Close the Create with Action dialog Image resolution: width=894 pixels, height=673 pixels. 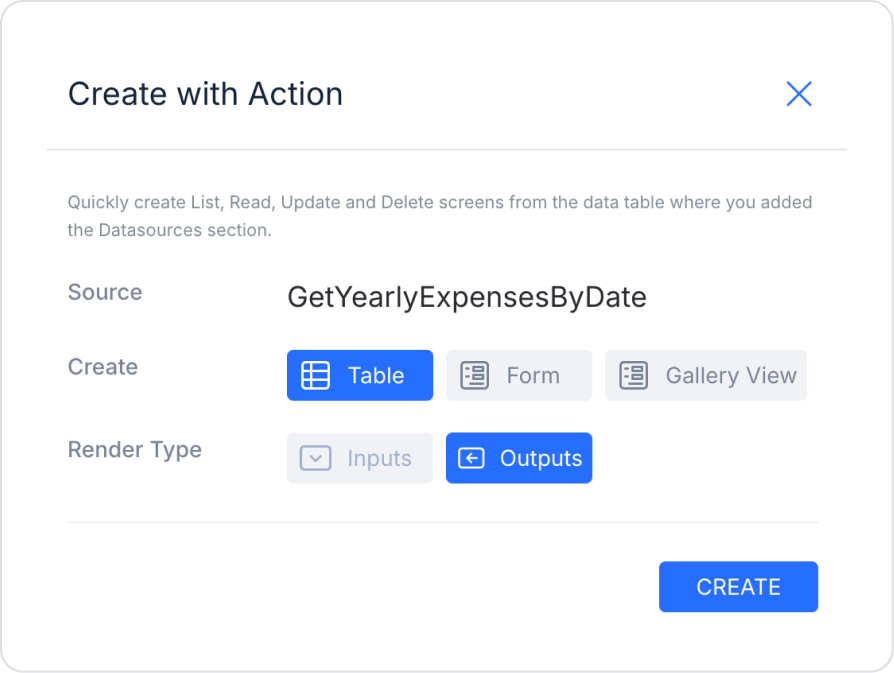click(x=798, y=94)
